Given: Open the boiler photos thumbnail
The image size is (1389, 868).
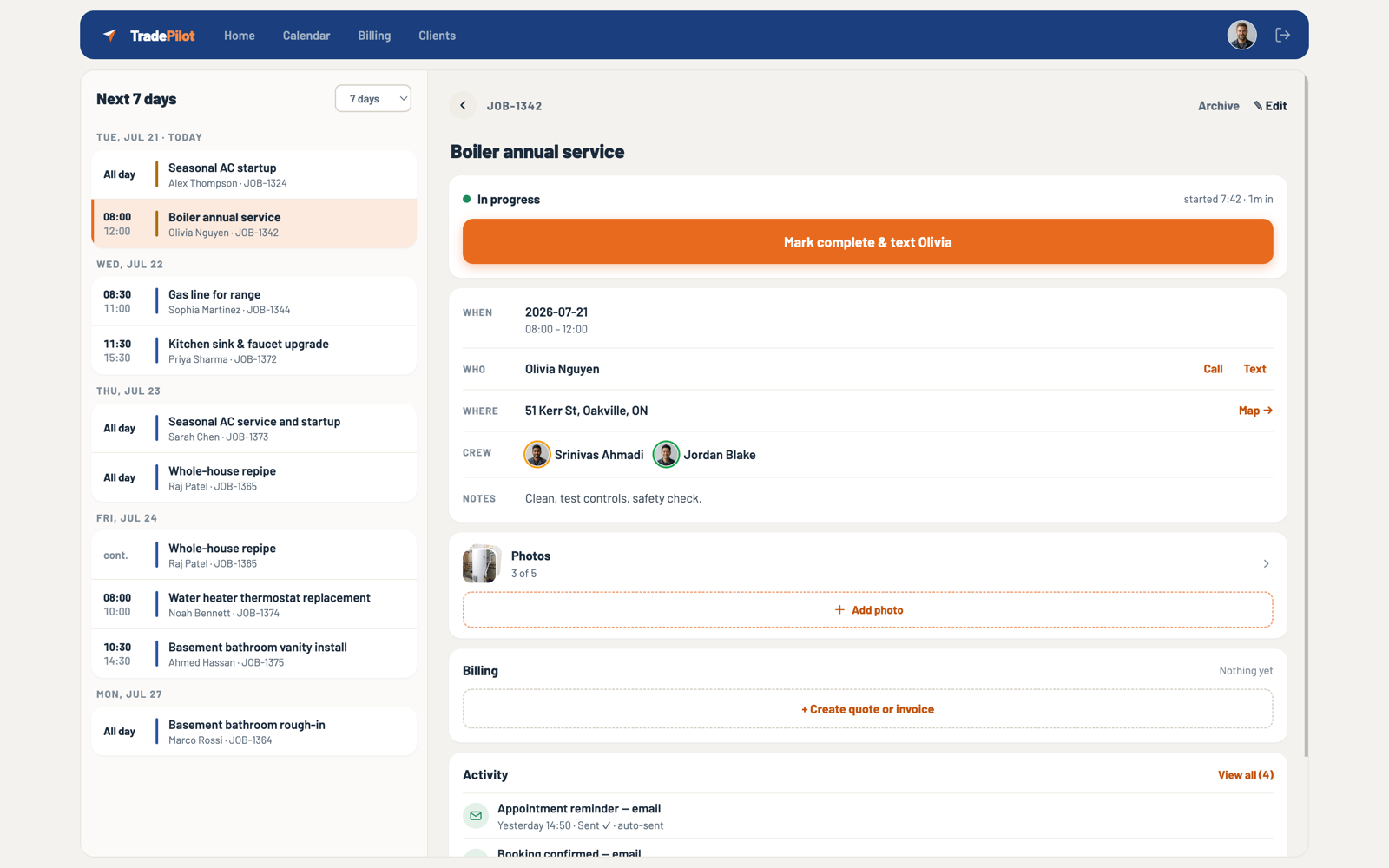Looking at the screenshot, I should [x=482, y=564].
